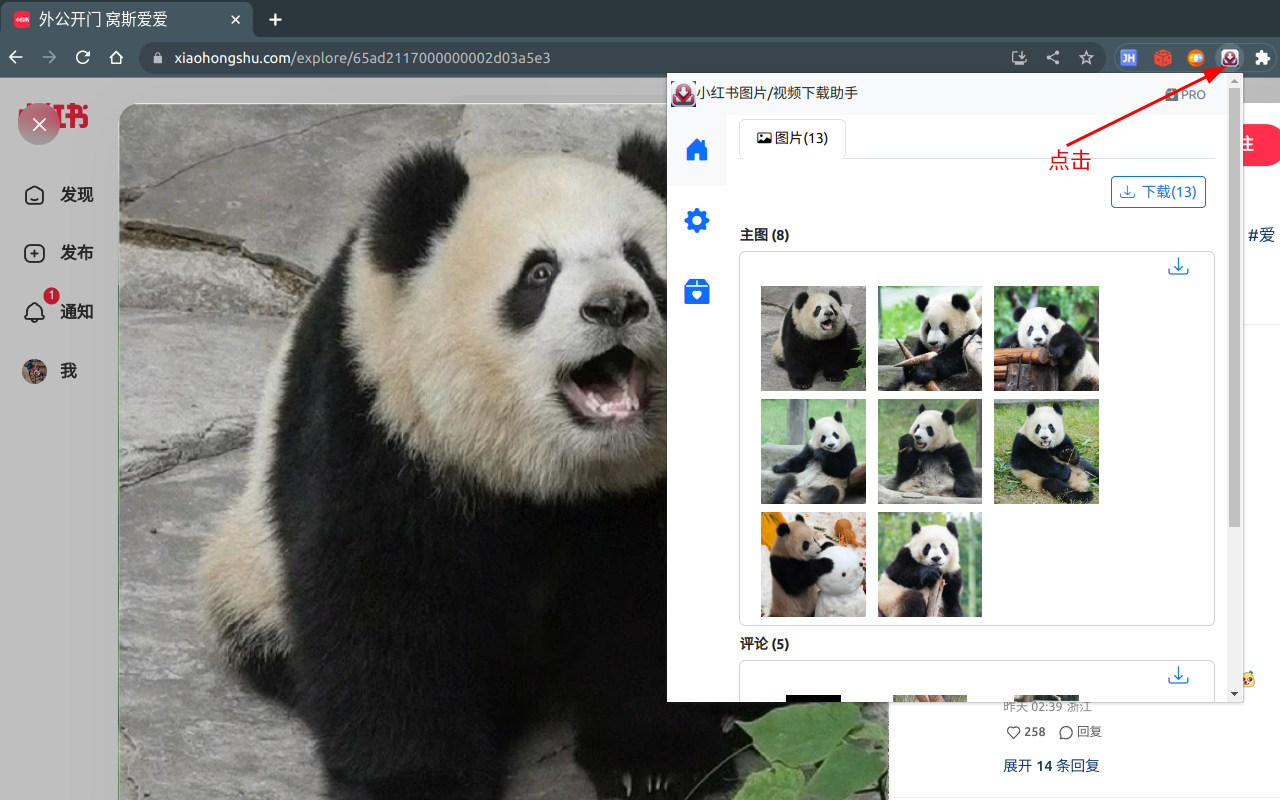This screenshot has height=800, width=1280.
Task: Open the extension's settings gear icon
Action: (x=697, y=221)
